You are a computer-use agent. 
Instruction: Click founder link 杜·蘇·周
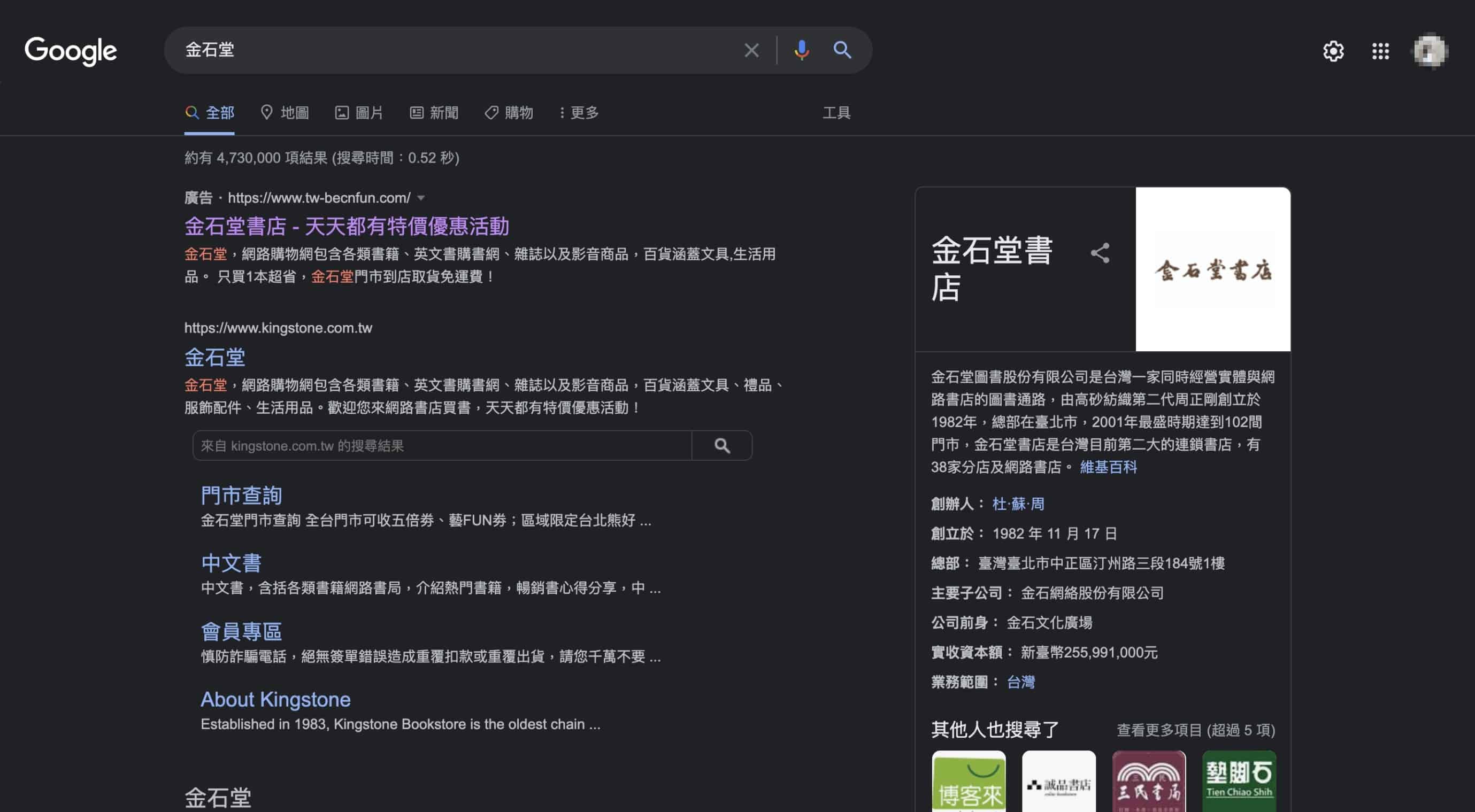[x=1018, y=504]
